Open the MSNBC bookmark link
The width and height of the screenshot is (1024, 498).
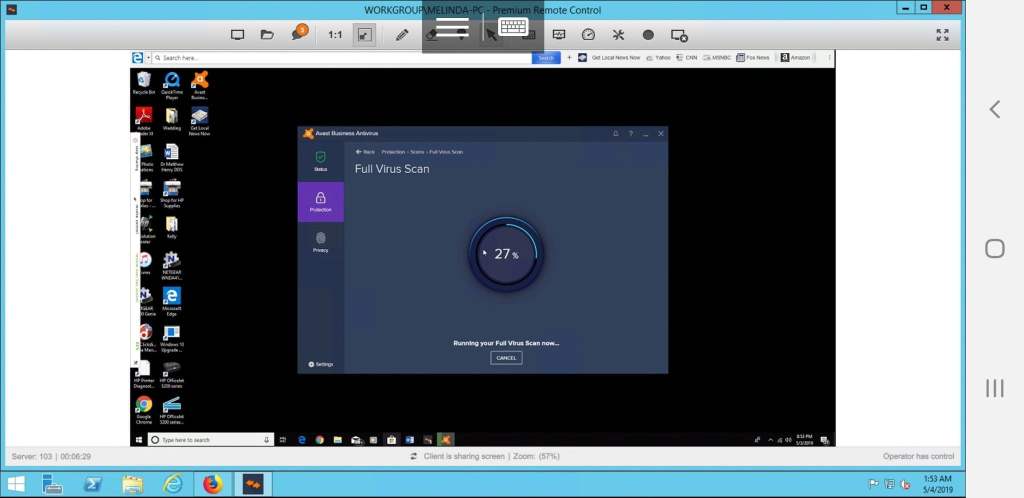716,57
